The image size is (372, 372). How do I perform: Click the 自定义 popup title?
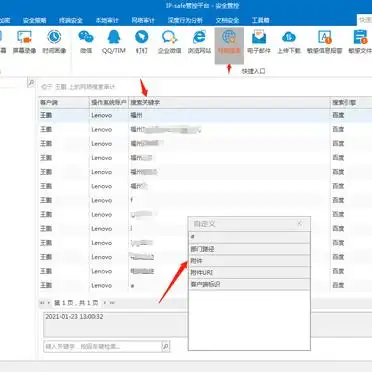205,224
